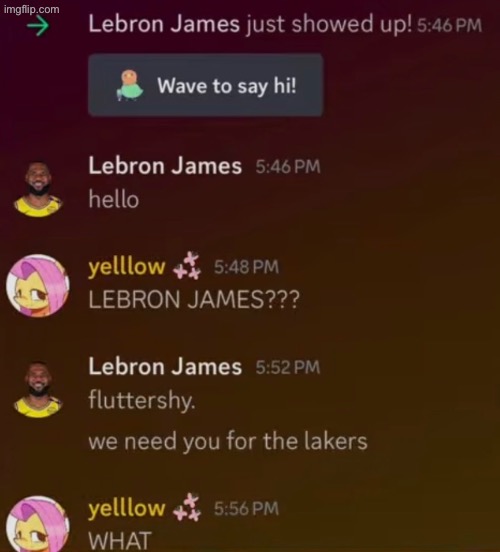Open Lebron James avatar beside hello message
The height and width of the screenshot is (552, 500).
pyautogui.click(x=38, y=189)
